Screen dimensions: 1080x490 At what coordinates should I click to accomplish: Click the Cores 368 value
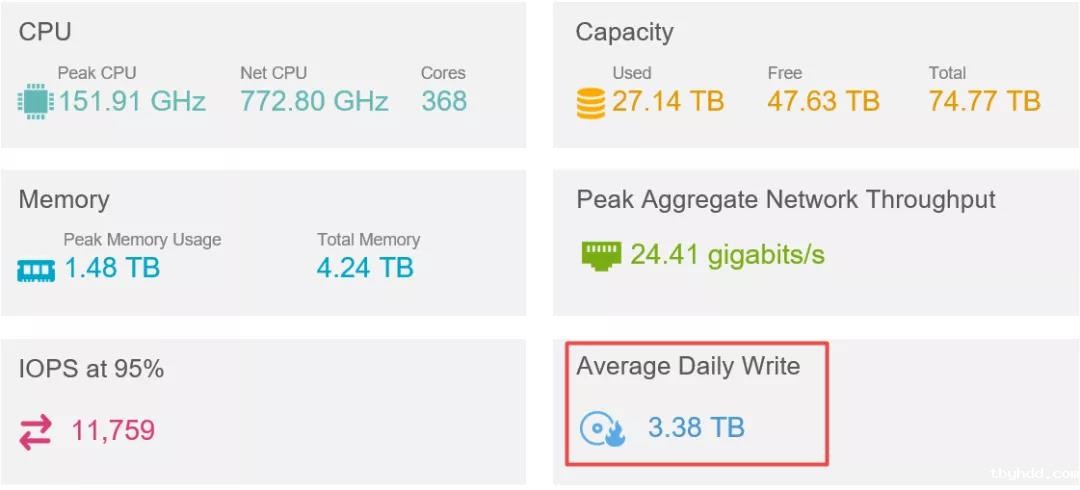point(444,101)
